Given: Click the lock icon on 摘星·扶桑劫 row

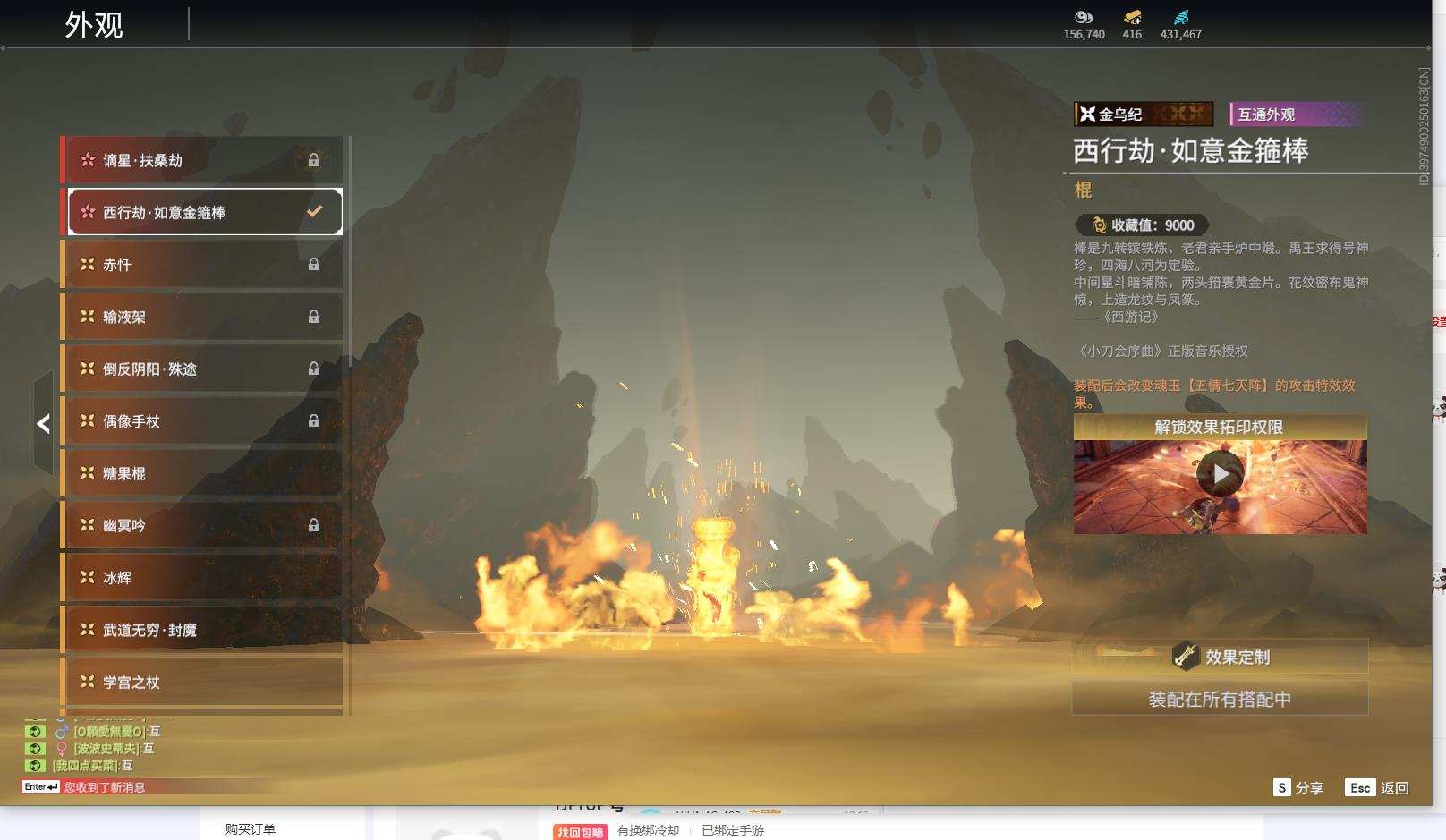Looking at the screenshot, I should 314,160.
